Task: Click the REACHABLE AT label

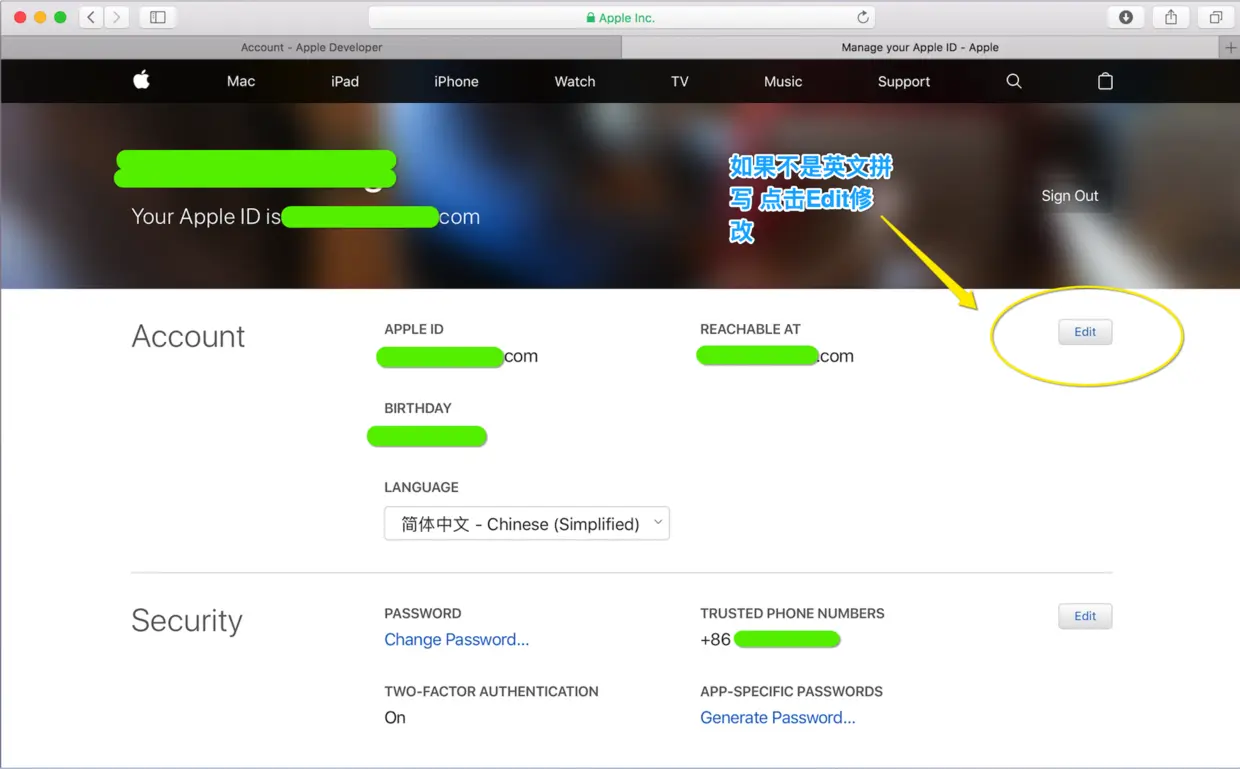Action: [750, 329]
